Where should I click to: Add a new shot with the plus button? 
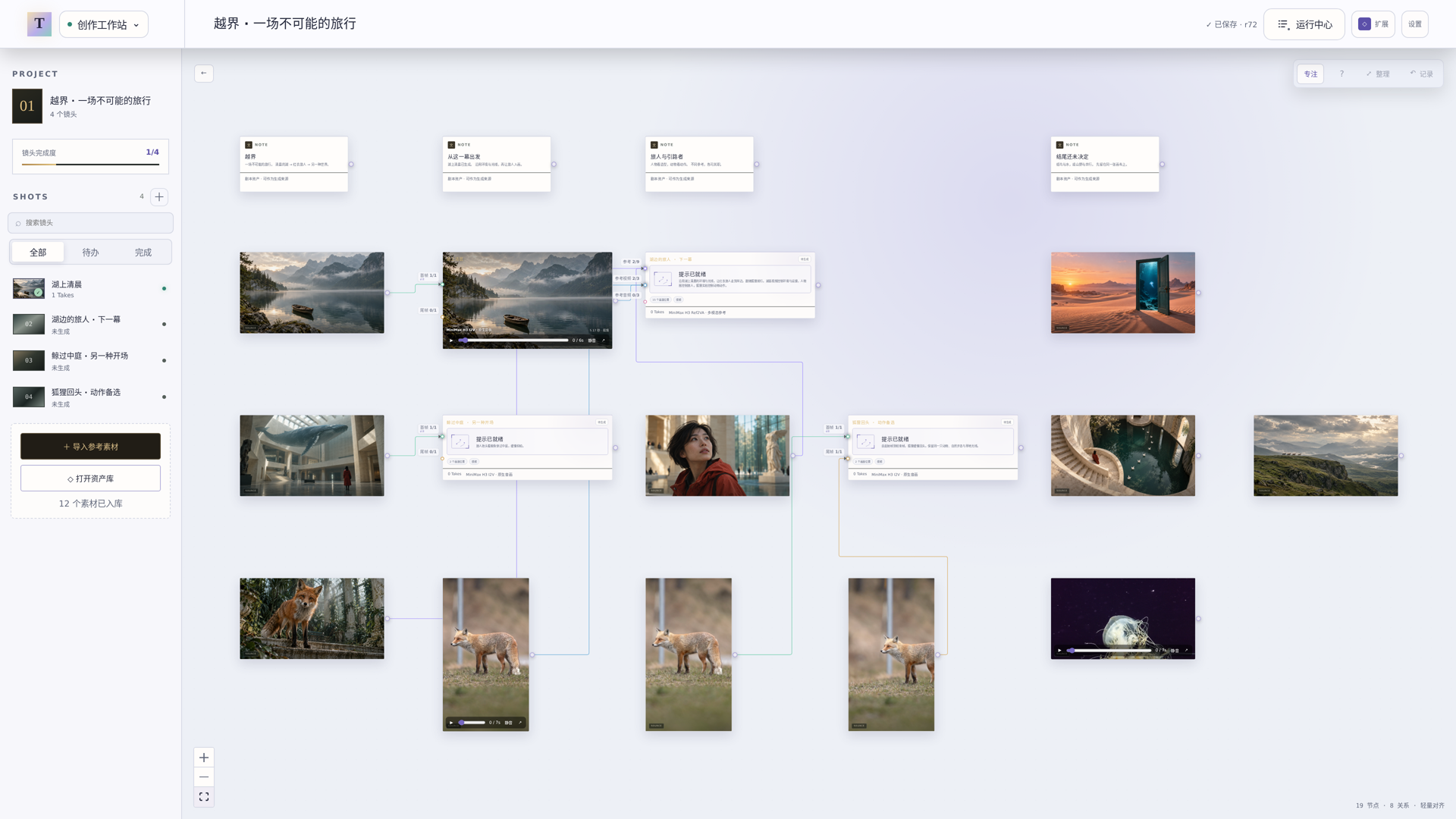pyautogui.click(x=159, y=197)
